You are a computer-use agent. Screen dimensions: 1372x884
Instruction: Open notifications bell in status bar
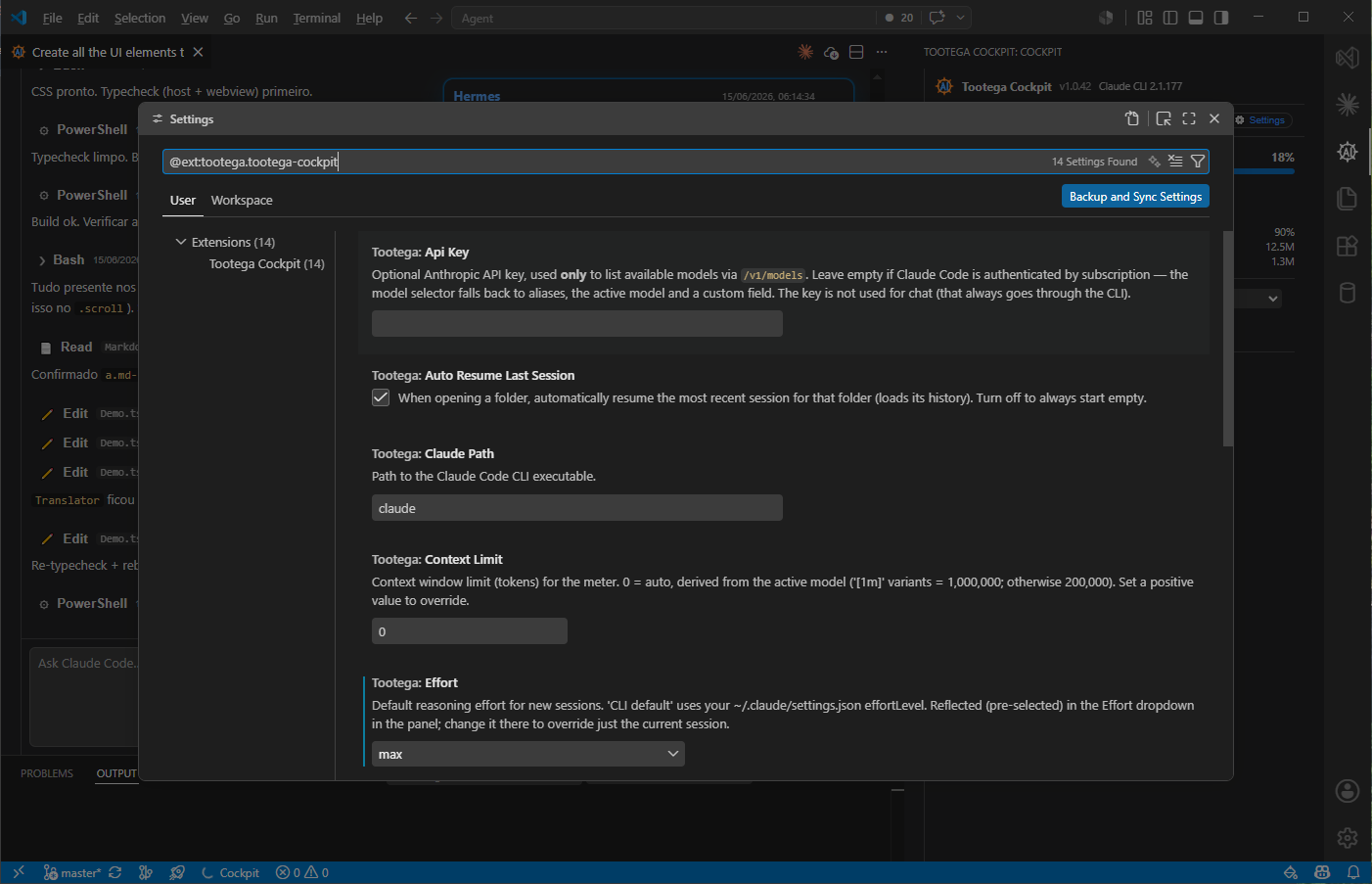1353,873
